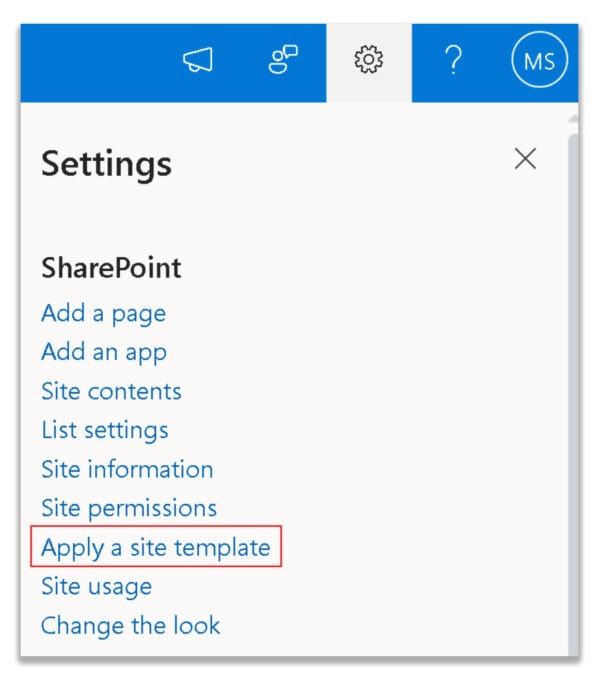Select Change the look
This screenshot has width=600, height=681.
tap(130, 625)
